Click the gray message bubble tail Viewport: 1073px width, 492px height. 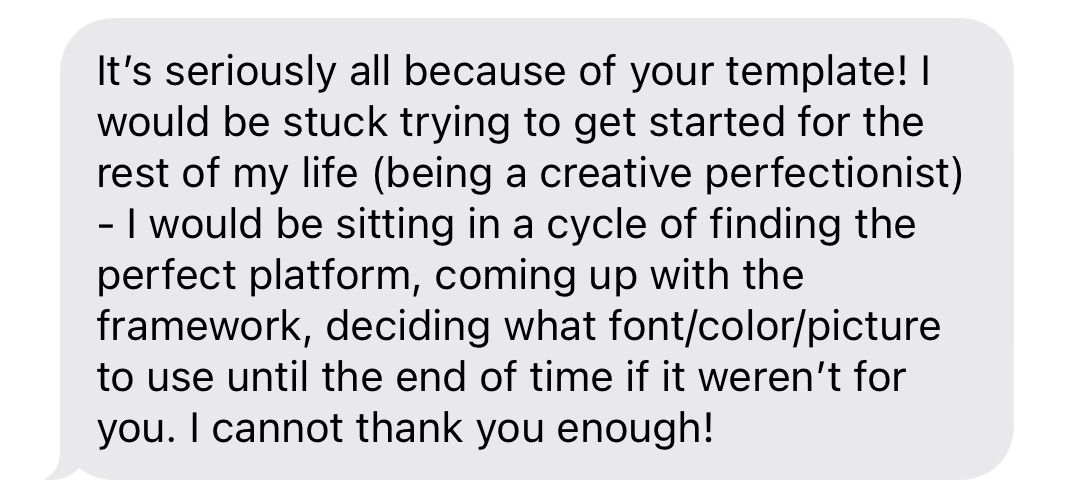pyautogui.click(x=62, y=471)
